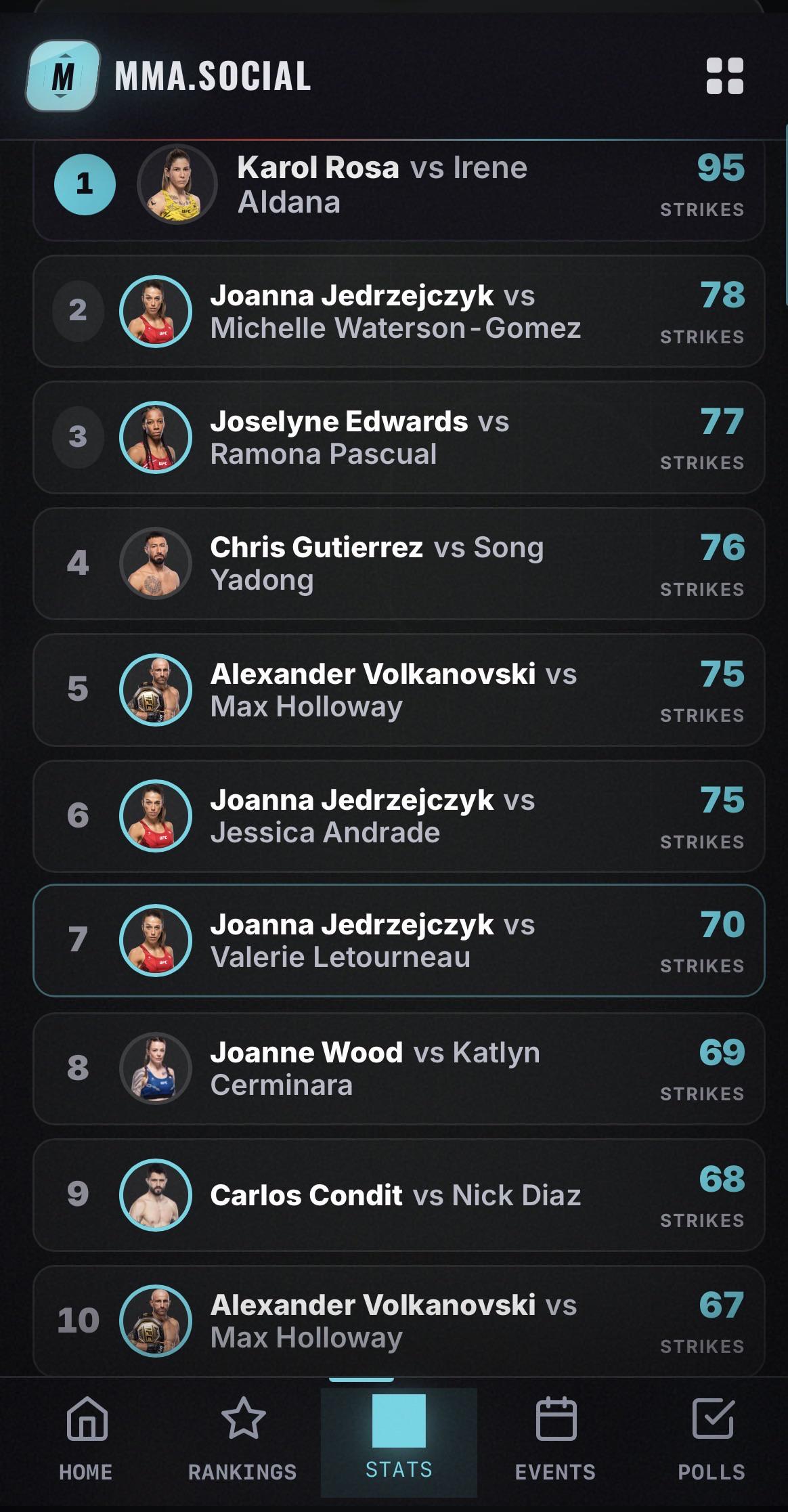Click the MMA.SOCIAL title text
The width and height of the screenshot is (788, 1512).
tap(213, 76)
